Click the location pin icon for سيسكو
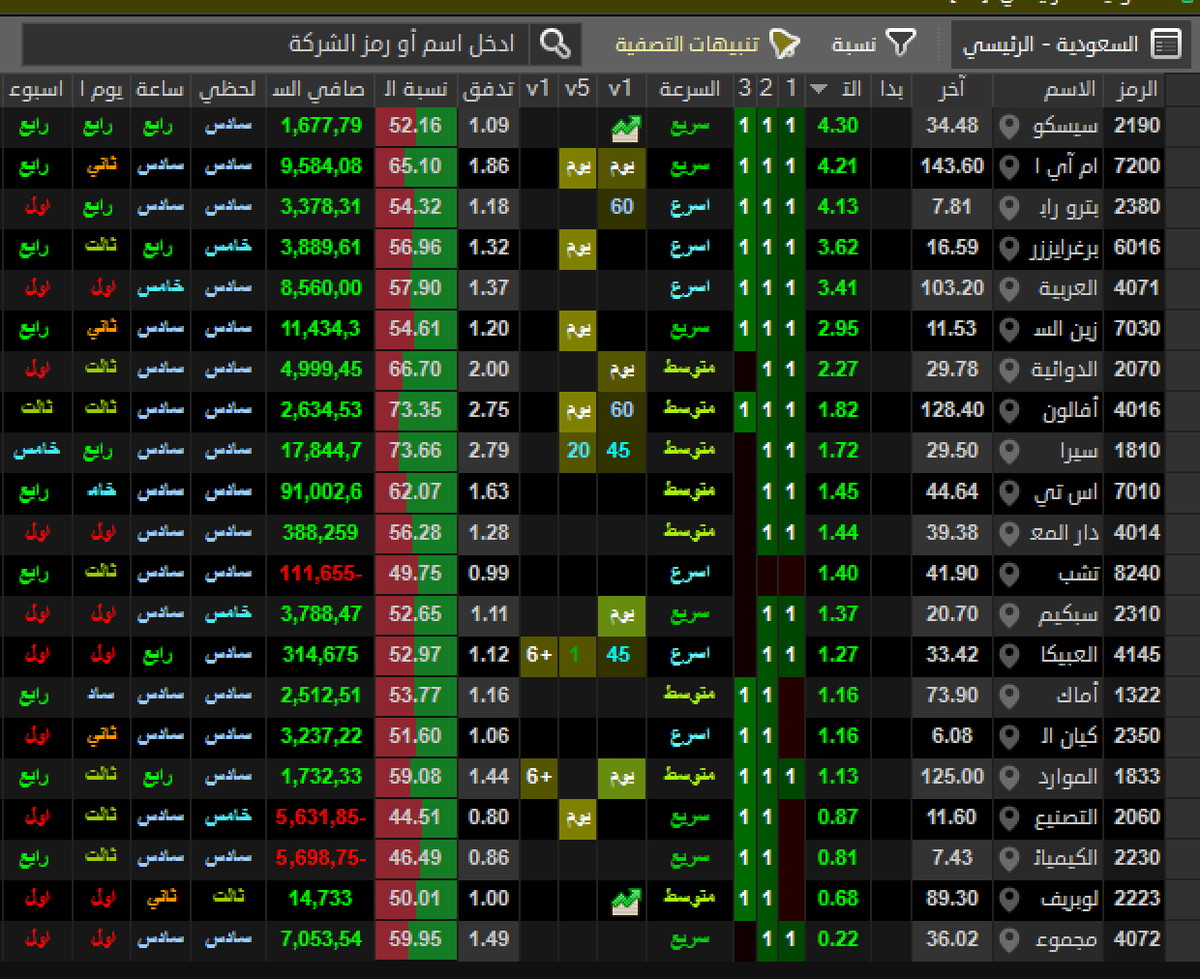 coord(1009,126)
